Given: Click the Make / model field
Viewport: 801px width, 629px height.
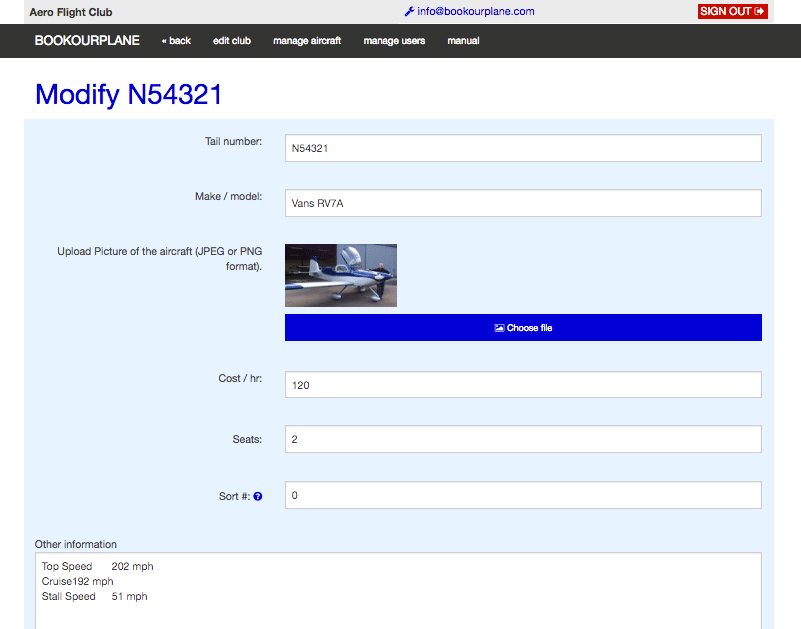Looking at the screenshot, I should (523, 203).
